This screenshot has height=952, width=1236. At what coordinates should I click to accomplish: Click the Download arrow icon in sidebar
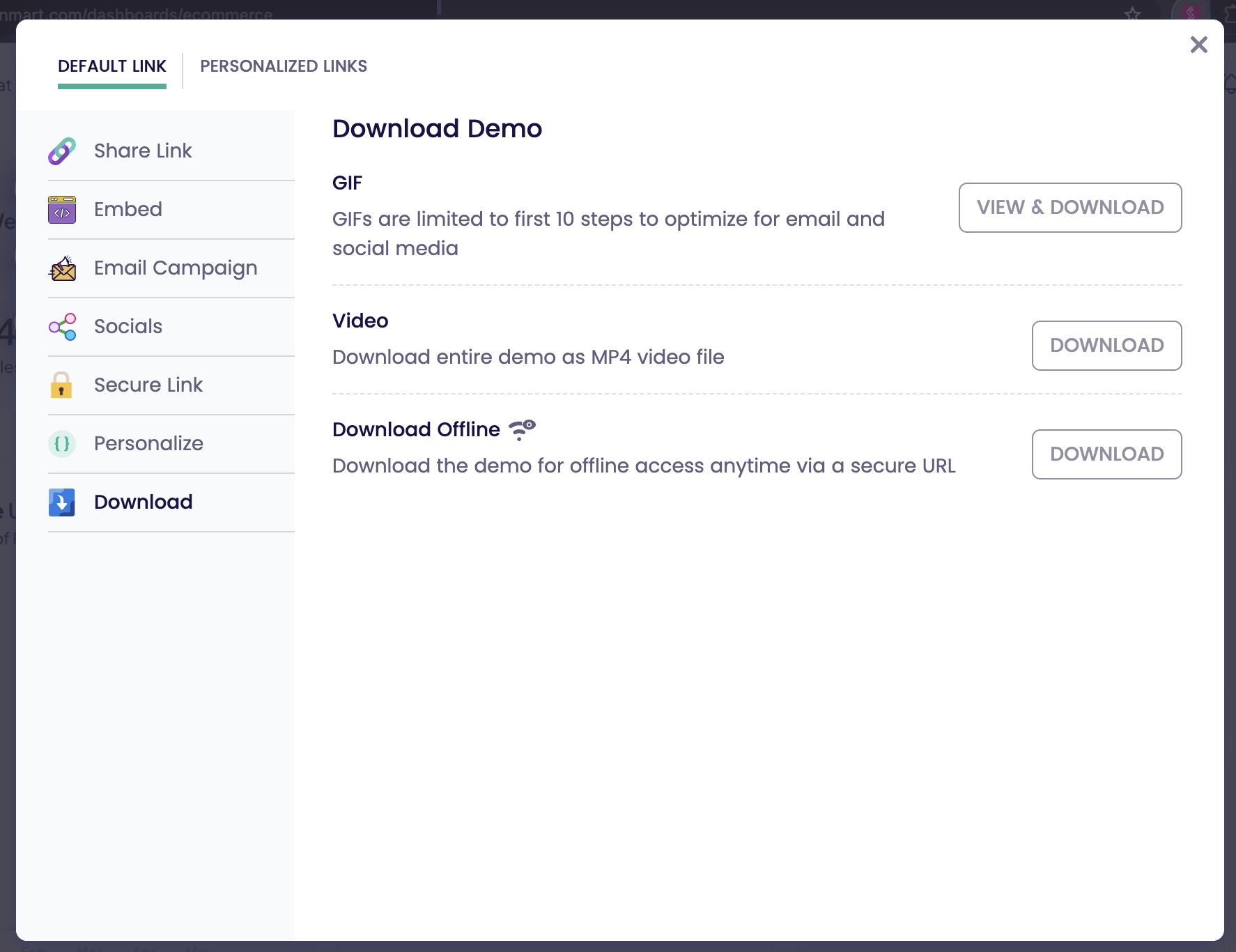click(62, 502)
